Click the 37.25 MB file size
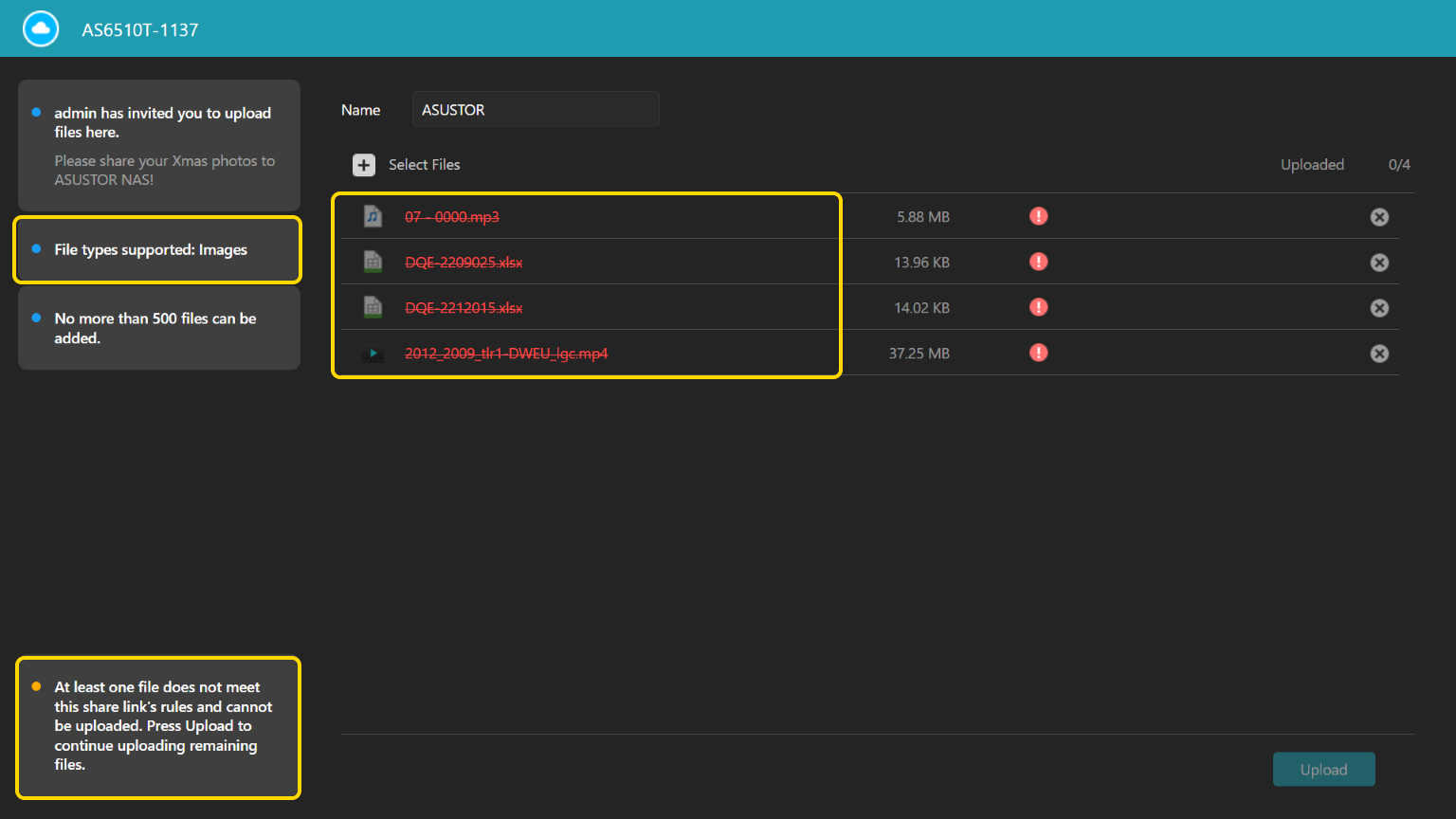This screenshot has width=1456, height=819. click(x=919, y=354)
